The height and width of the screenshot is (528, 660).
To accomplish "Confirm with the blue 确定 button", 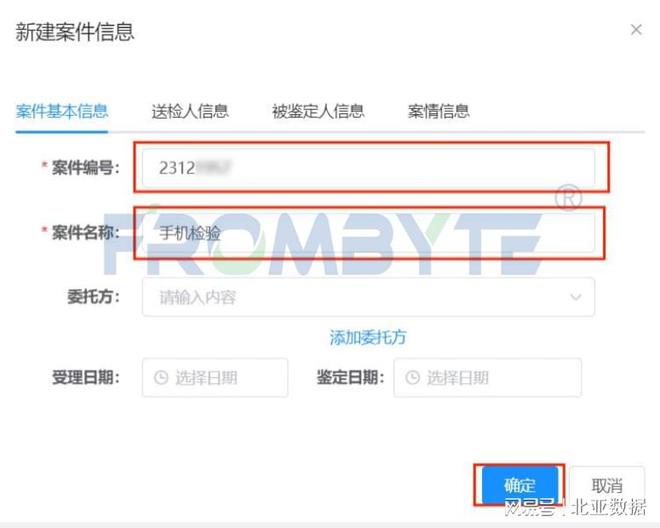I will coord(520,485).
